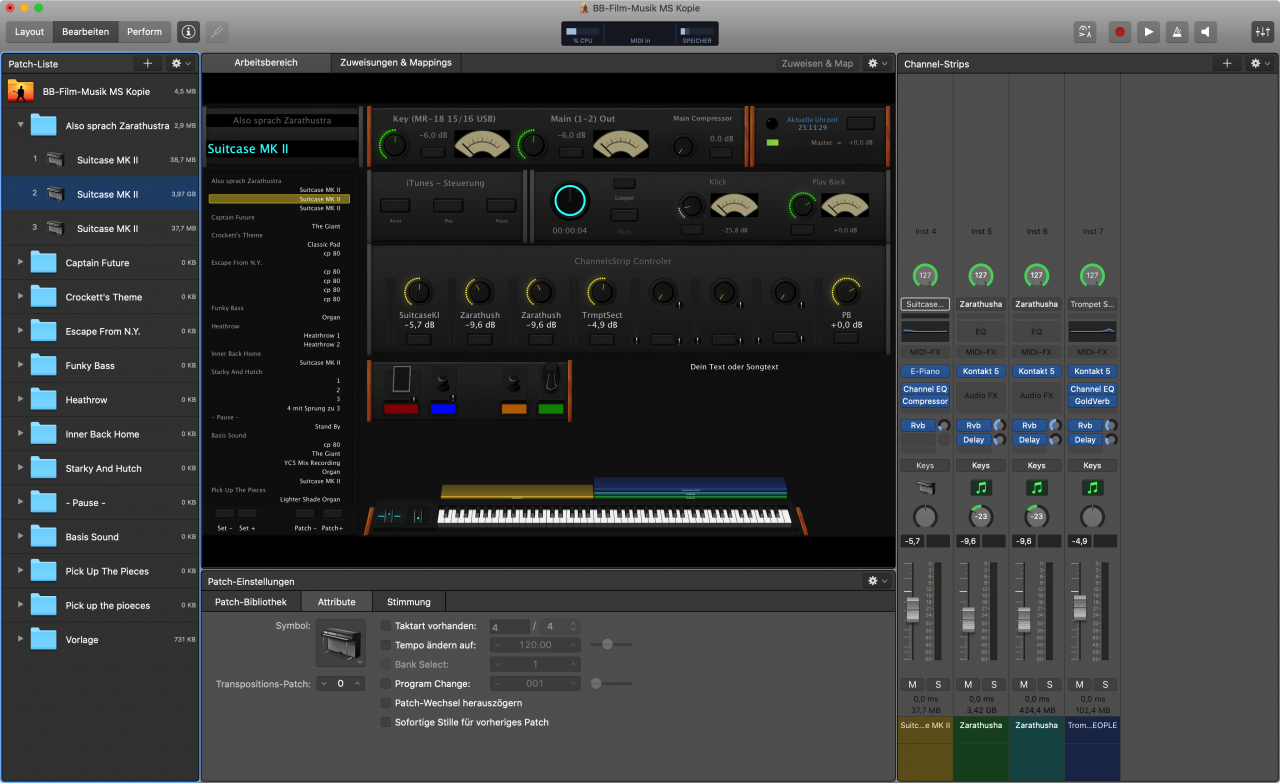Open the Patch-Liste gear dropdown

coord(181,63)
